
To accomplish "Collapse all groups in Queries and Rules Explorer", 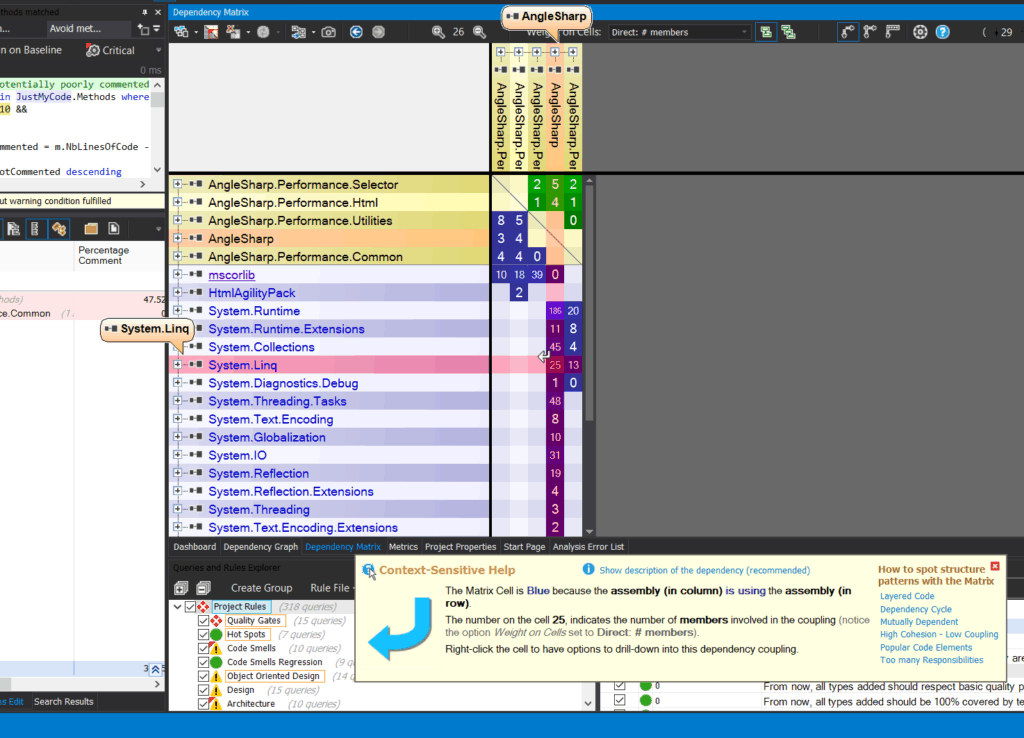I will point(203,588).
